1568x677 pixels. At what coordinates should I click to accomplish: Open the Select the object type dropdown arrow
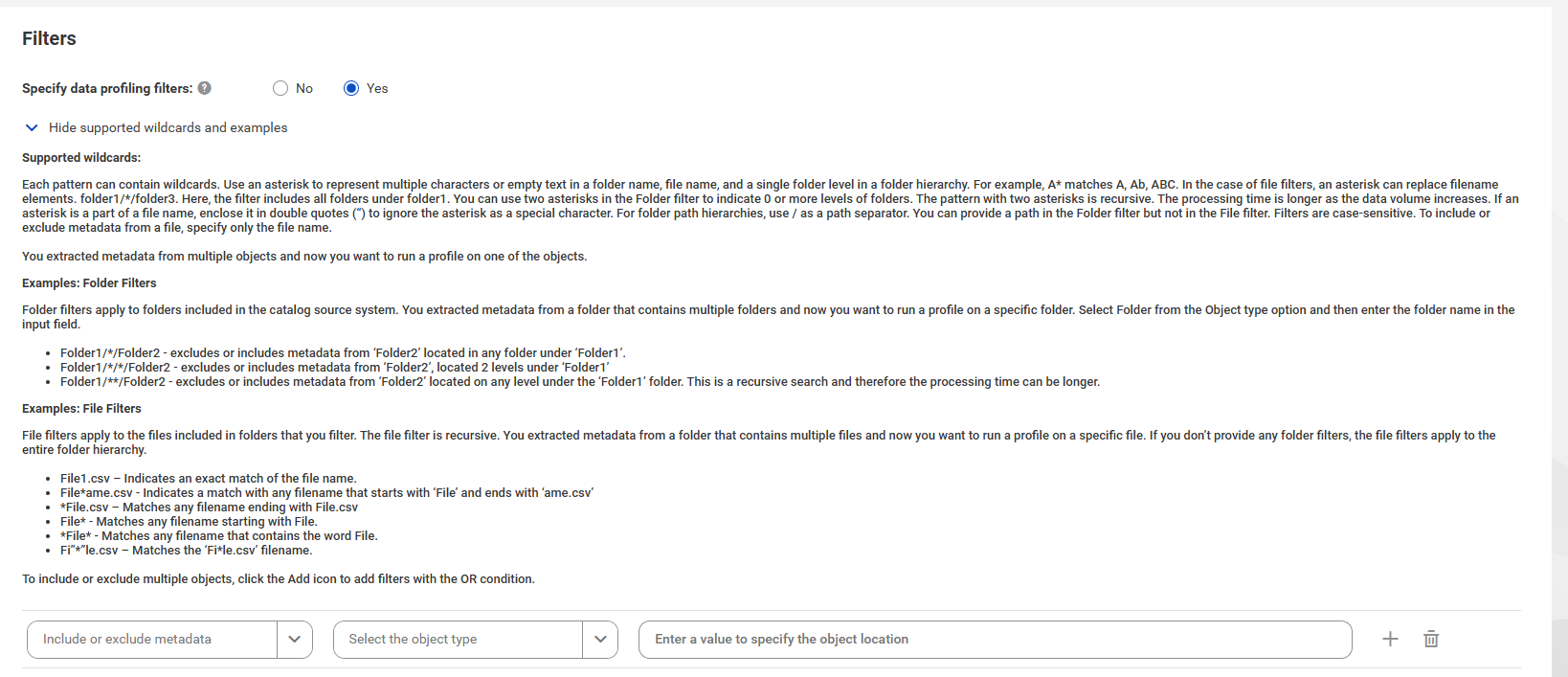600,640
